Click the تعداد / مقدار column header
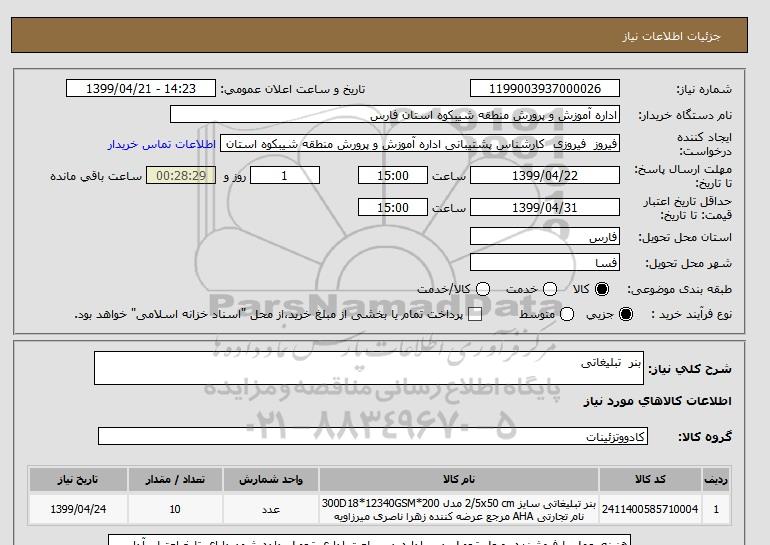The height and width of the screenshot is (545, 770). [175, 479]
